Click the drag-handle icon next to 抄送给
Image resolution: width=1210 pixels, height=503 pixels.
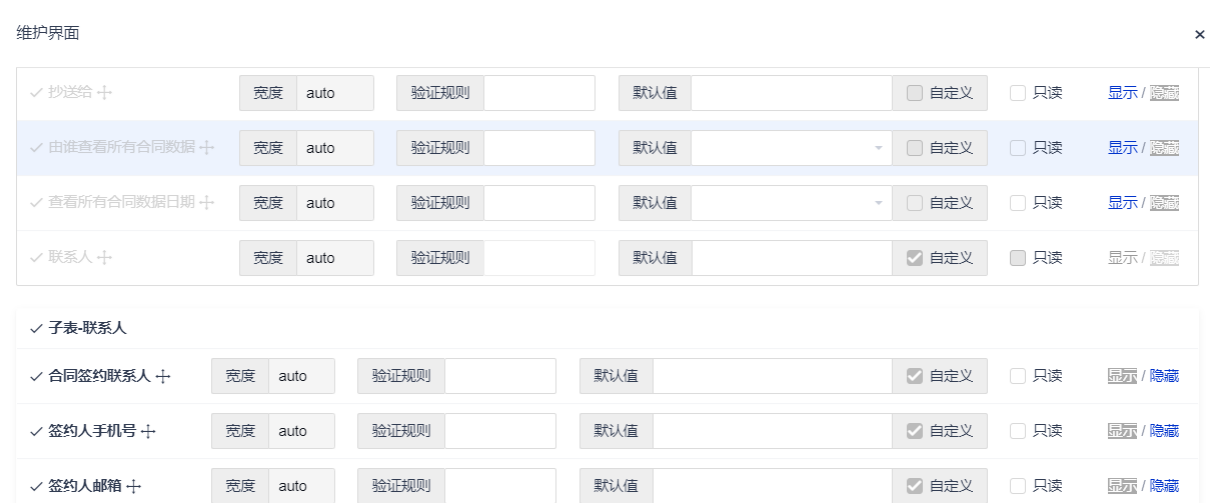(x=105, y=93)
